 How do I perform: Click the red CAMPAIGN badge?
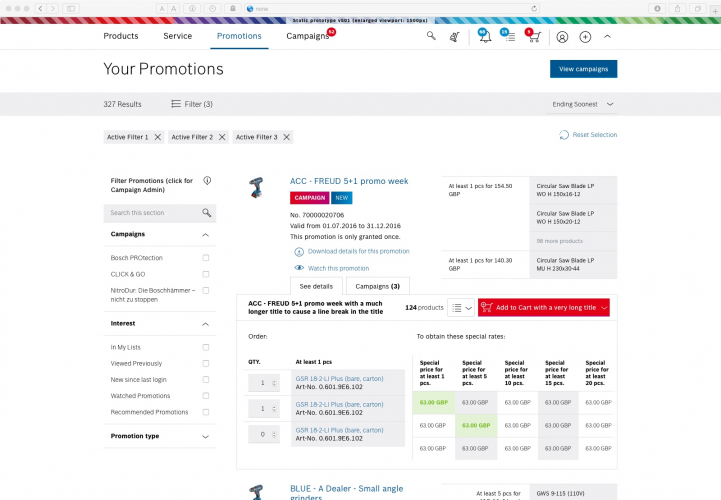click(309, 198)
